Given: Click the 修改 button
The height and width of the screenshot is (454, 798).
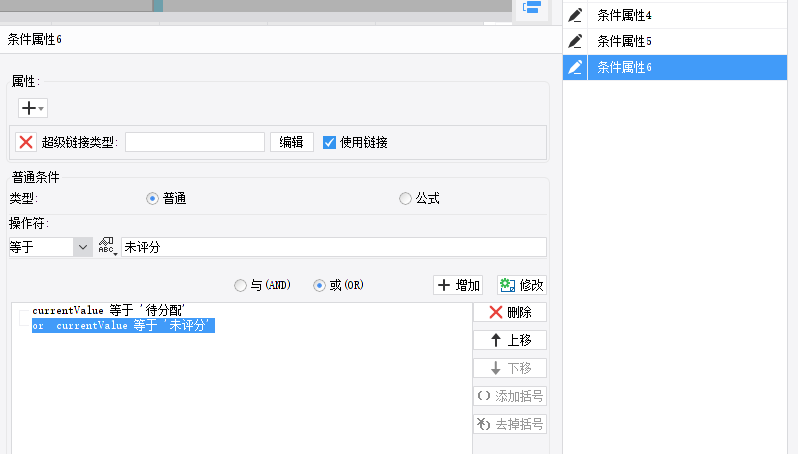Looking at the screenshot, I should pyautogui.click(x=522, y=285).
